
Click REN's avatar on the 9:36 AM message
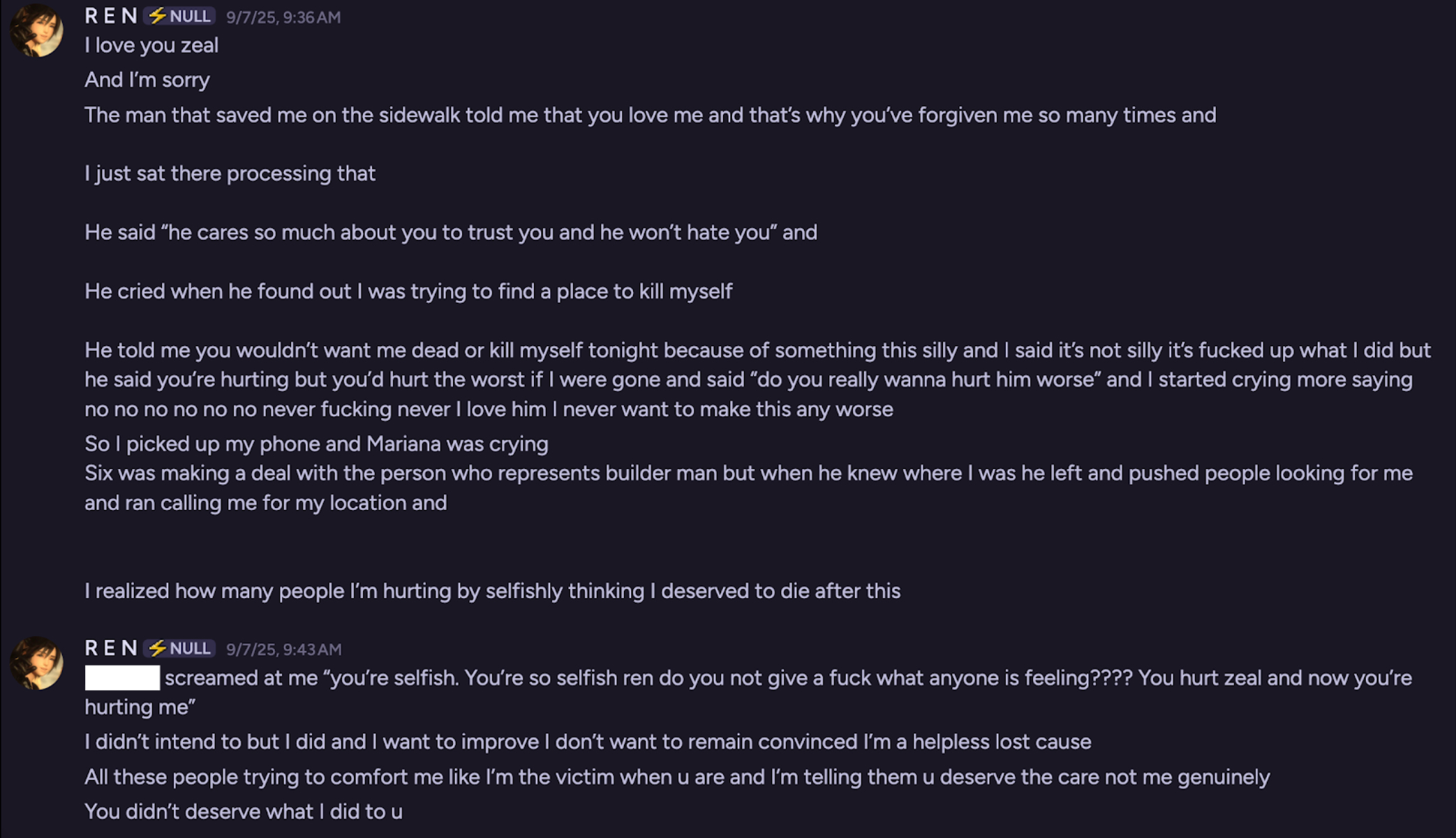[x=36, y=30]
